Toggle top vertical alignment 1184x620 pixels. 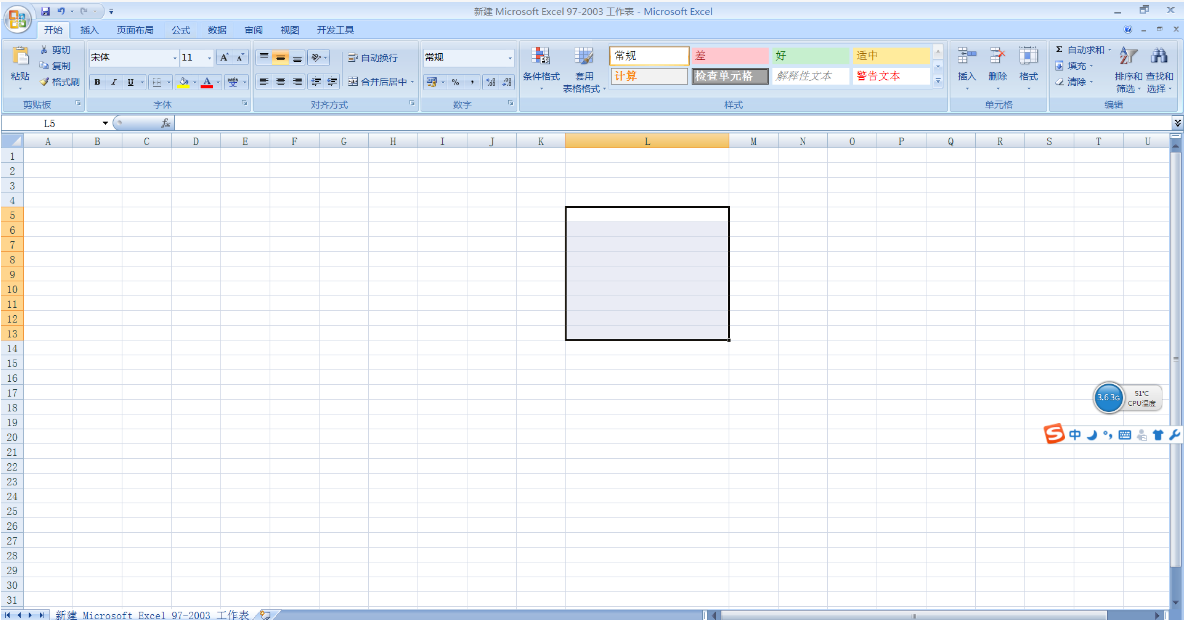pyautogui.click(x=264, y=57)
